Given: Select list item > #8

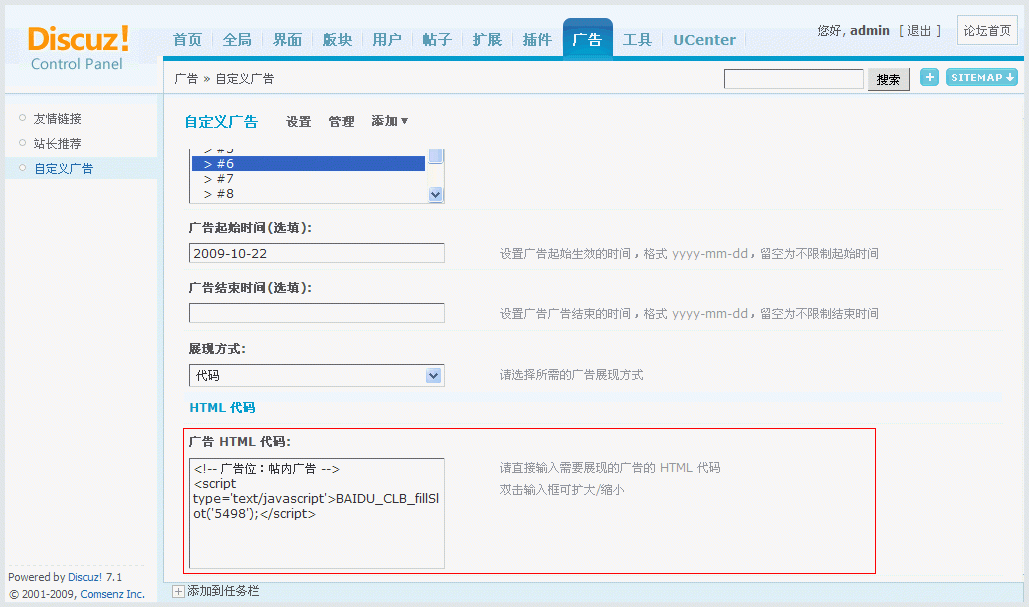Looking at the screenshot, I should click(308, 194).
